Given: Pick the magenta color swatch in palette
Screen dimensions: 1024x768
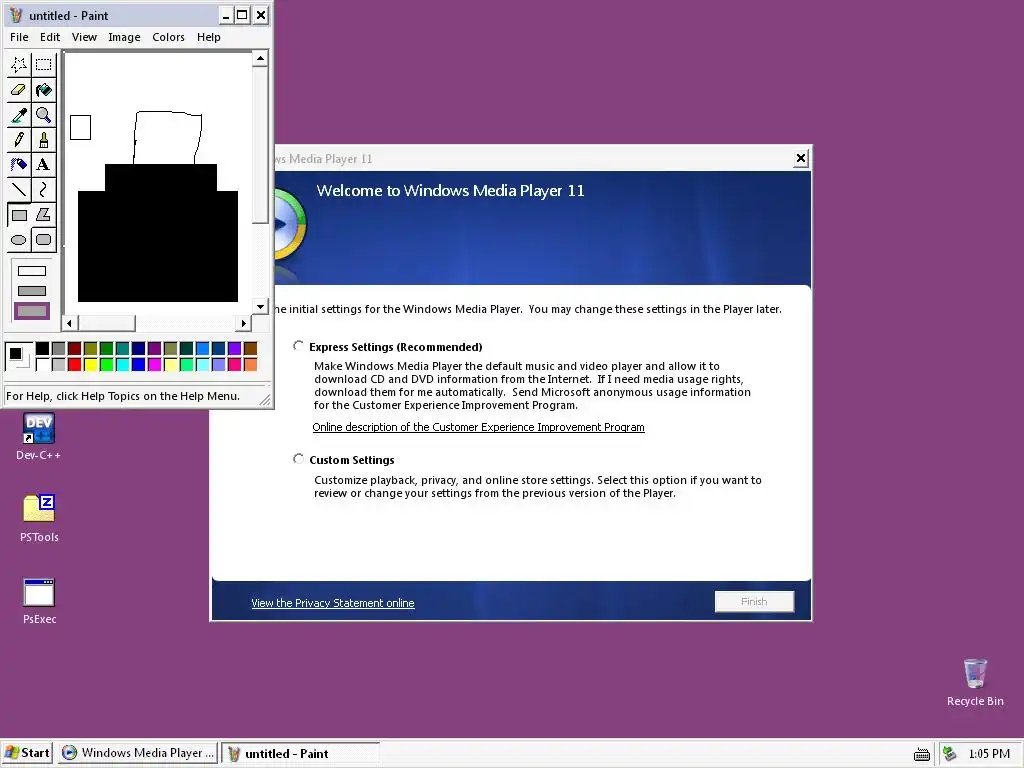Looking at the screenshot, I should 154,364.
